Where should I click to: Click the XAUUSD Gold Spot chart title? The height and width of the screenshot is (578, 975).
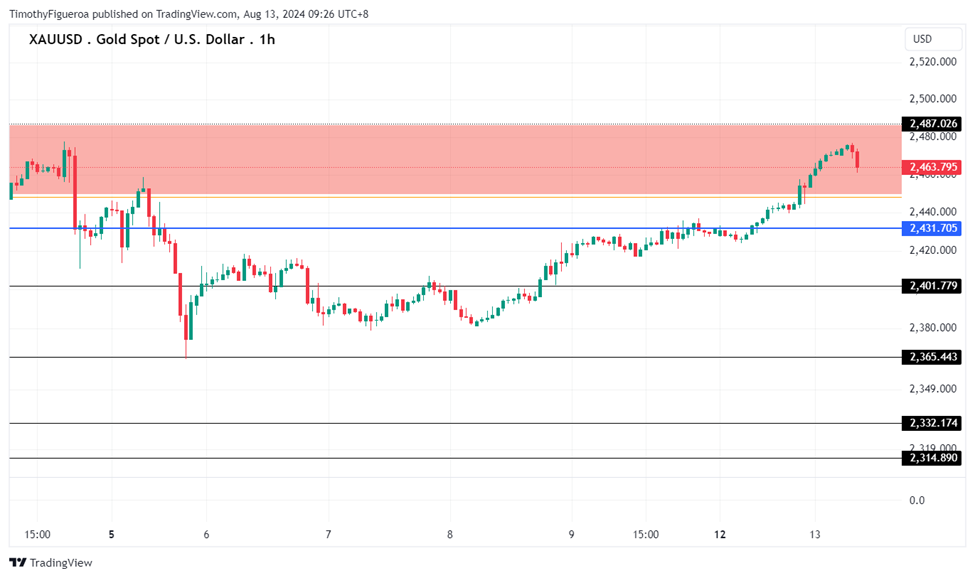(152, 39)
